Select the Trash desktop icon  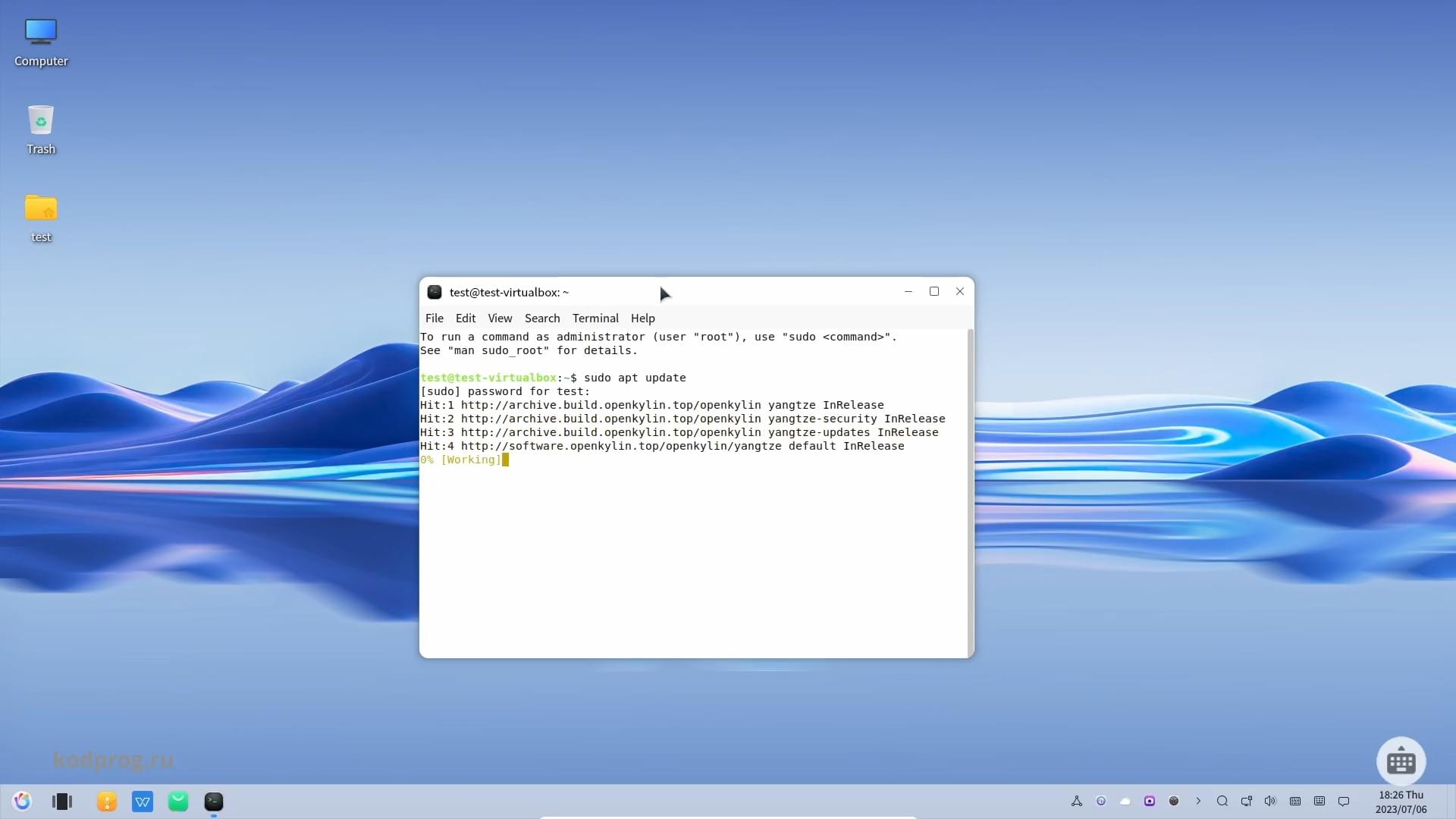coord(41,130)
